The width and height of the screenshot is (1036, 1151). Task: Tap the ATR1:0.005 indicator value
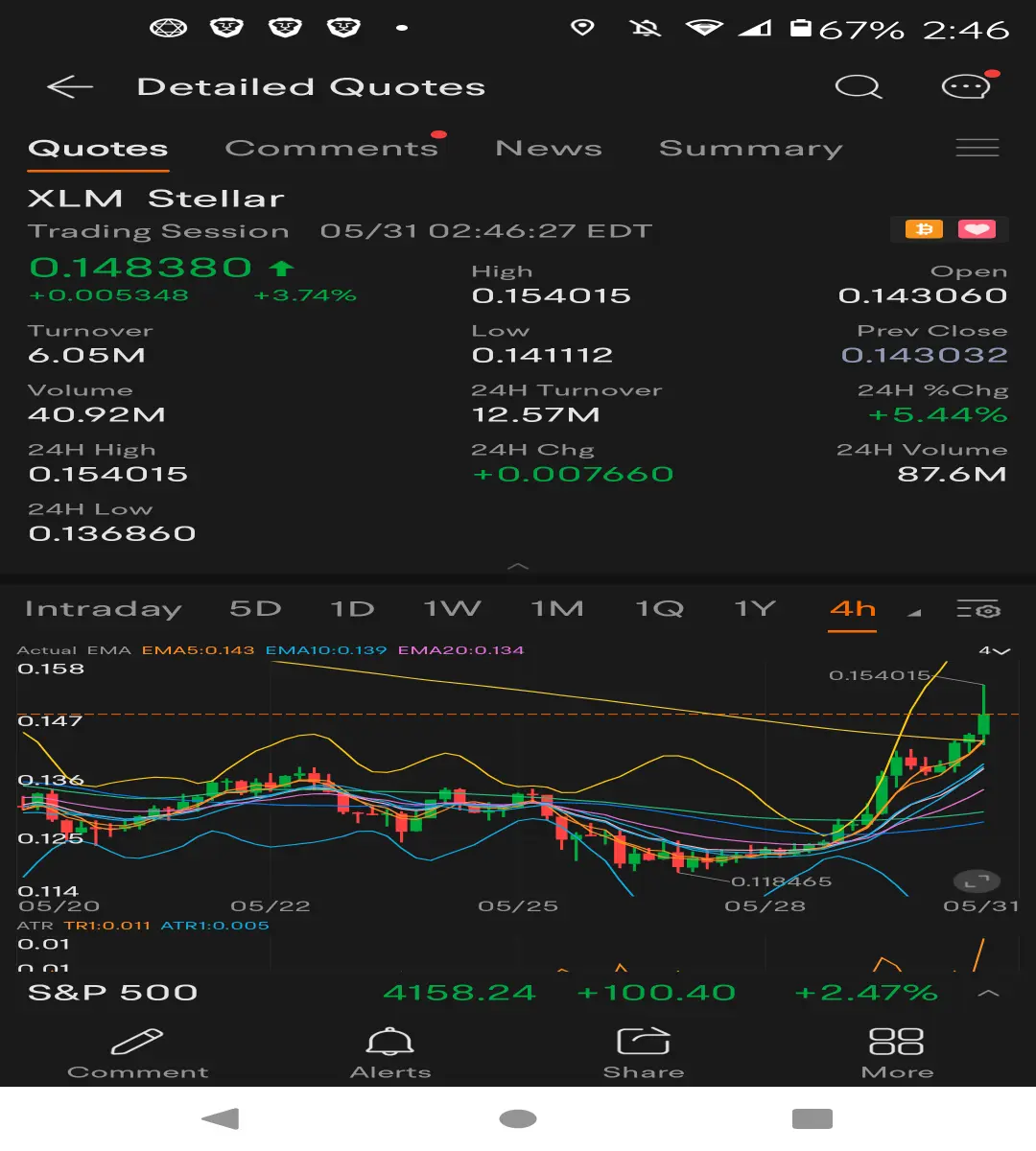click(215, 926)
